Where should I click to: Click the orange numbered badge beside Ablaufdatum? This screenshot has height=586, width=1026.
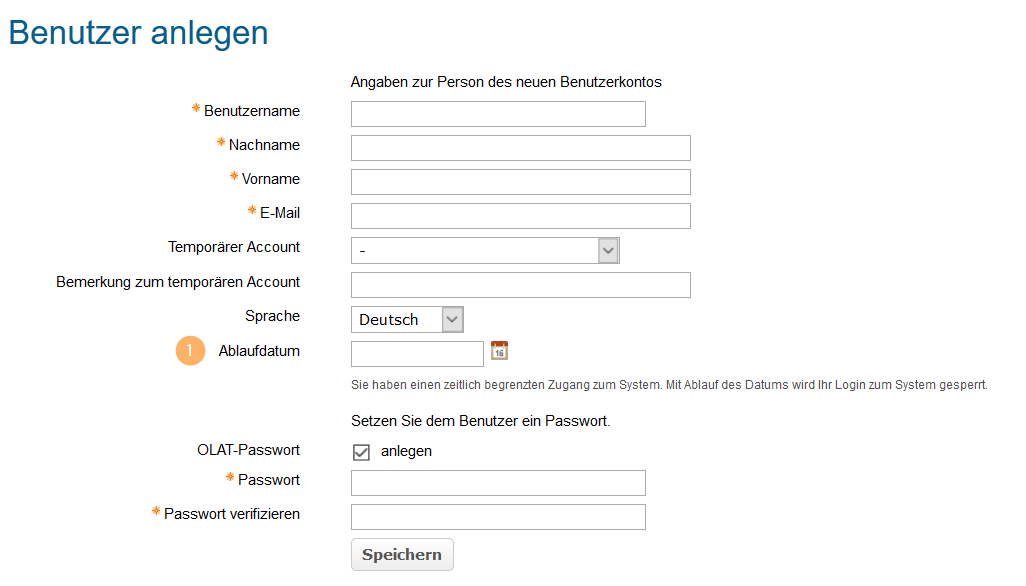tap(190, 351)
